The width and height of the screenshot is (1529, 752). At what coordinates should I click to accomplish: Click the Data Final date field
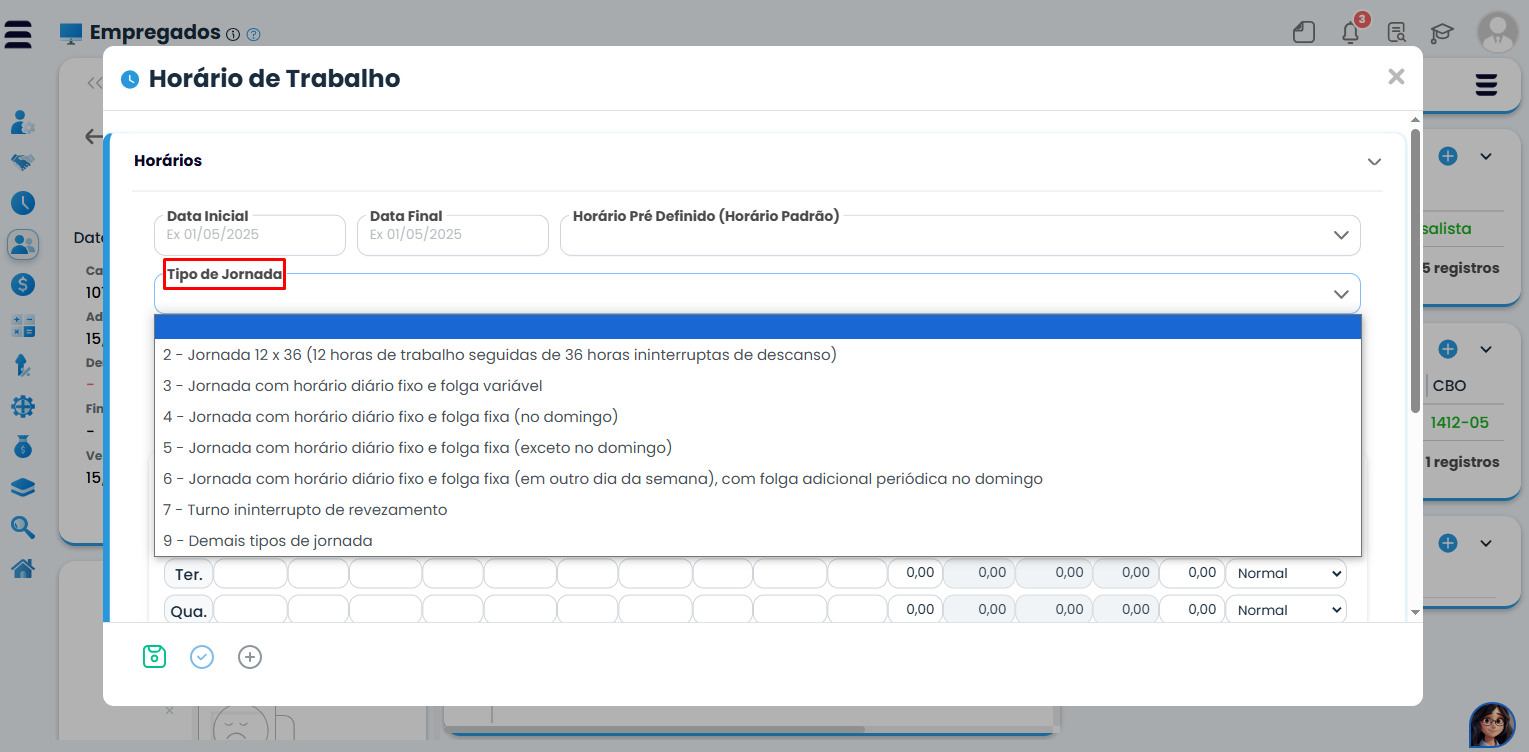click(x=453, y=235)
